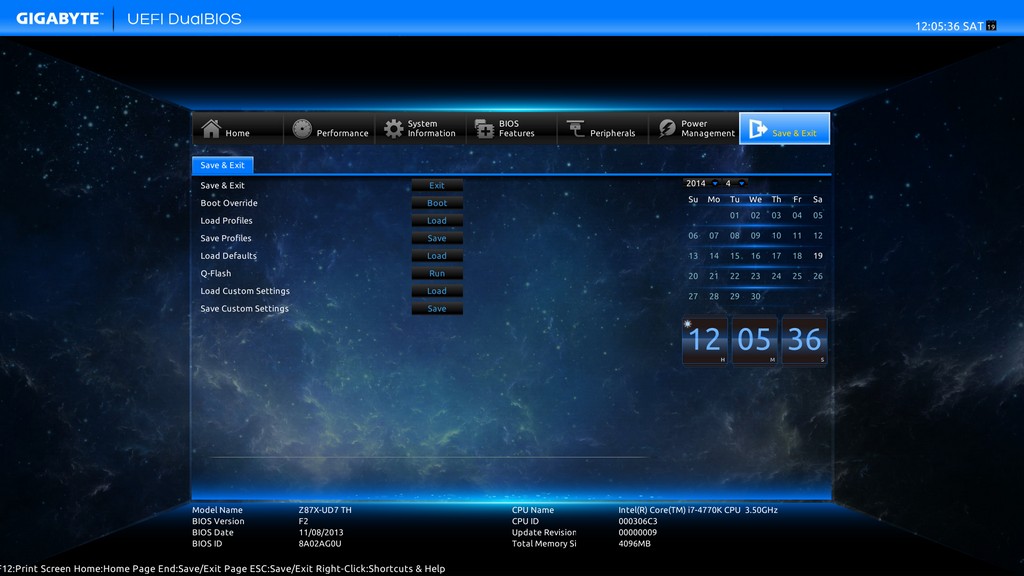Image resolution: width=1024 pixels, height=576 pixels.
Task: Click the calendar icon next to SAT
Action: click(991, 26)
